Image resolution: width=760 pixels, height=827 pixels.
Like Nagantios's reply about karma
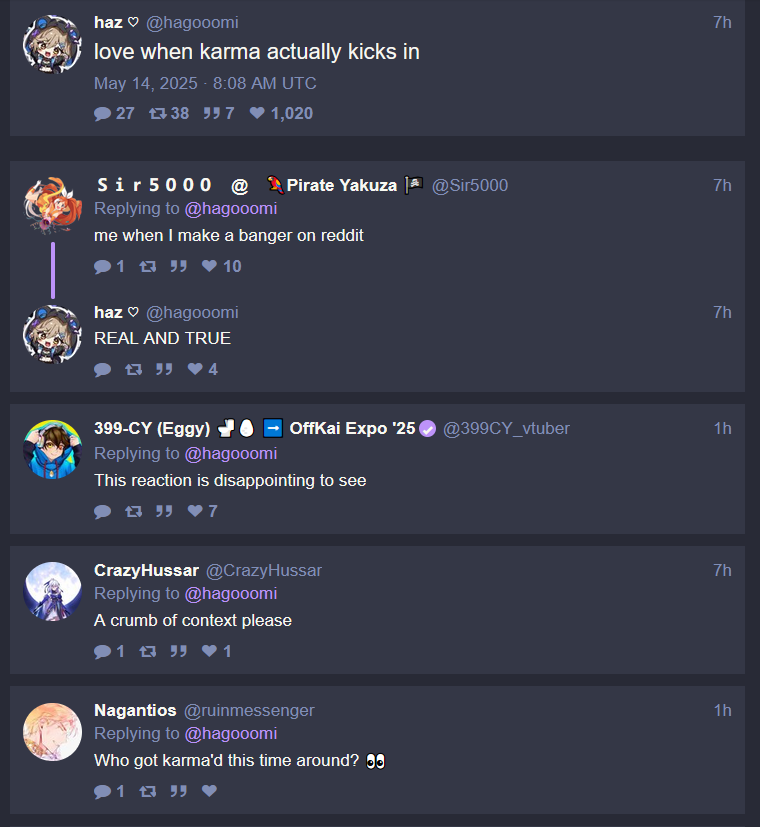point(209,791)
